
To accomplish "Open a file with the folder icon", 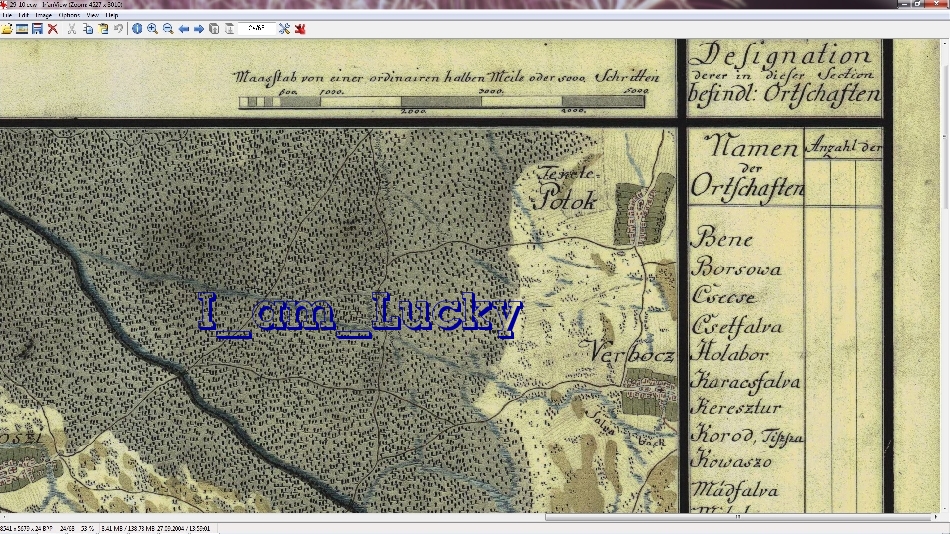I will point(7,28).
